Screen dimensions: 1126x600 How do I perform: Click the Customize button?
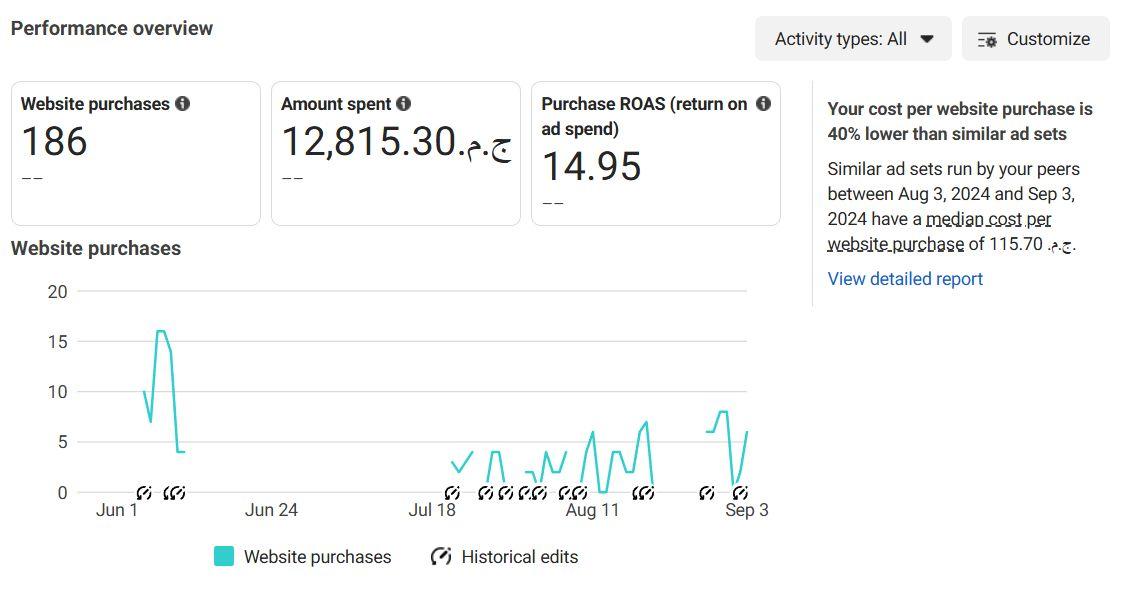[x=1035, y=39]
